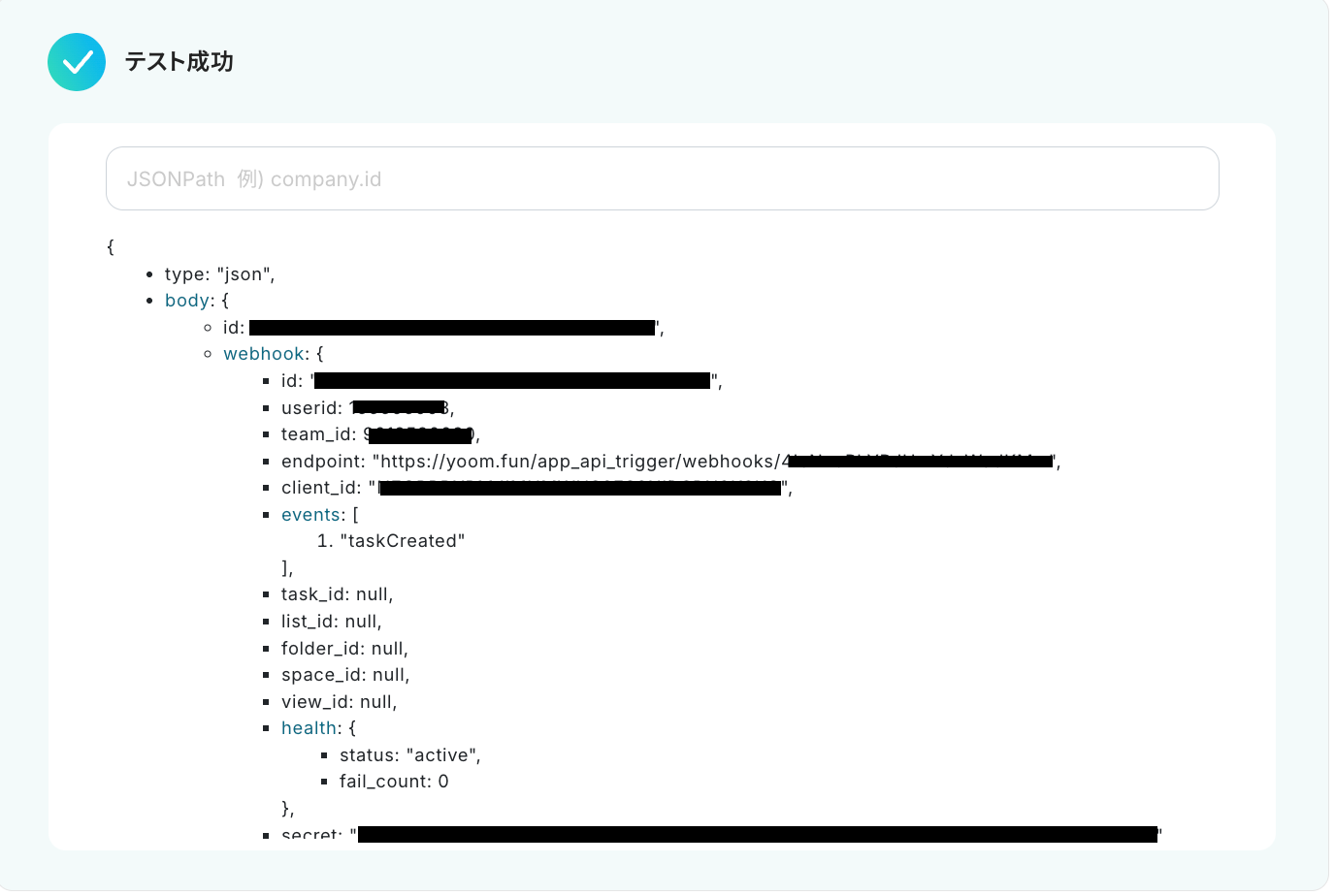Click the テスト成功 heading text
Viewport: 1335px width, 896px height.
tap(179, 62)
